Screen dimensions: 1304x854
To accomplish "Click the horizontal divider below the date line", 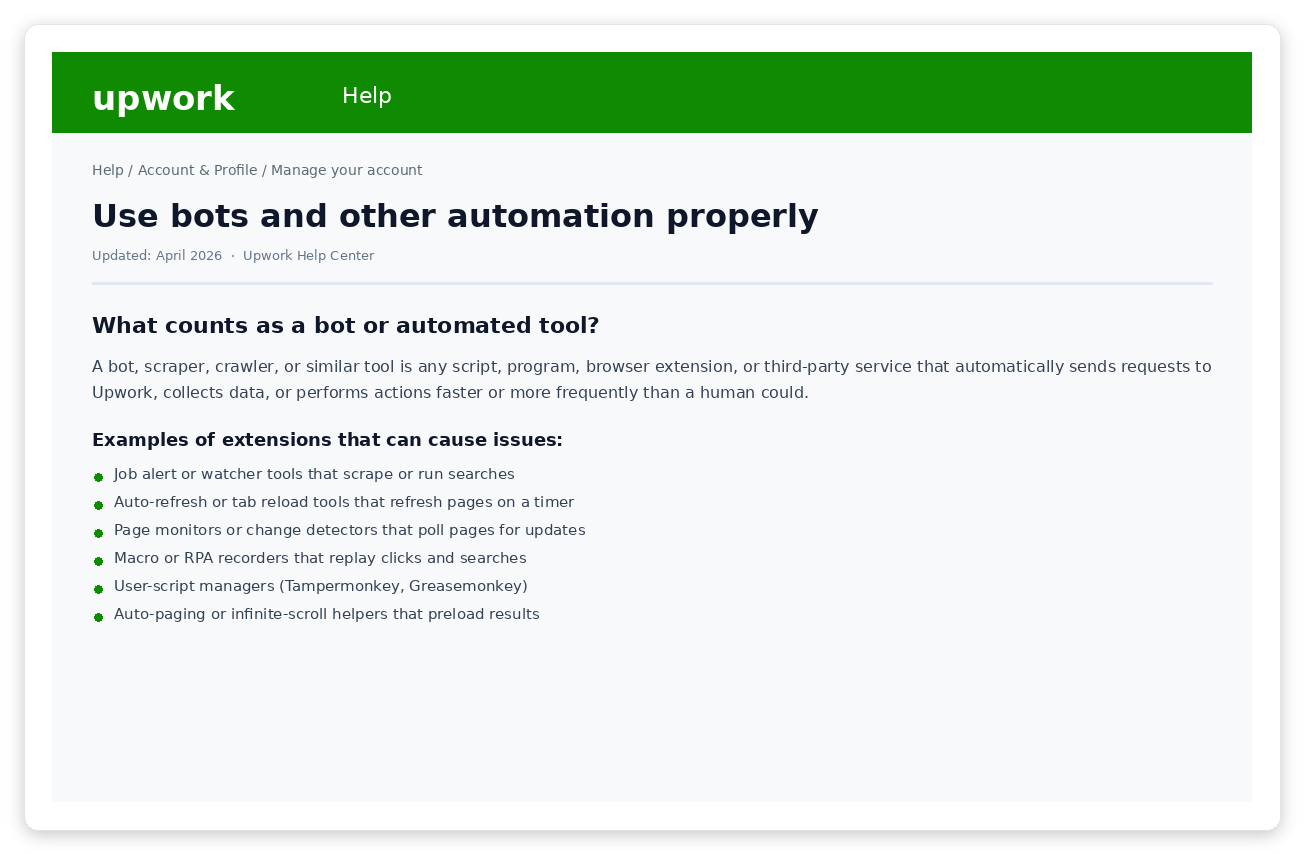I will click(x=651, y=283).
